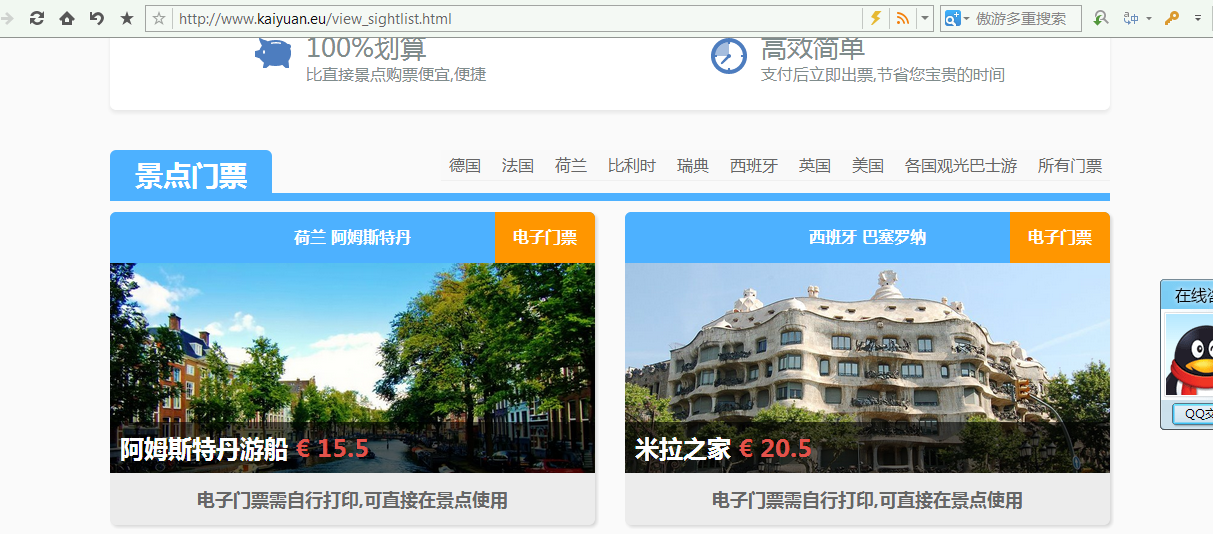Click the 米拉之家 title
This screenshot has width=1213, height=534.
tap(683, 449)
